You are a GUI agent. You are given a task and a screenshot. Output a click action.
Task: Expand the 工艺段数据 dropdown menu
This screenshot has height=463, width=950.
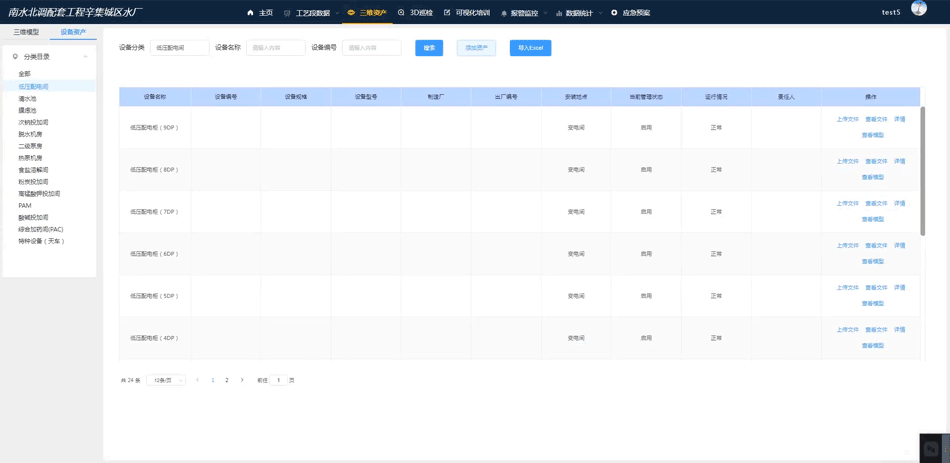click(337, 13)
